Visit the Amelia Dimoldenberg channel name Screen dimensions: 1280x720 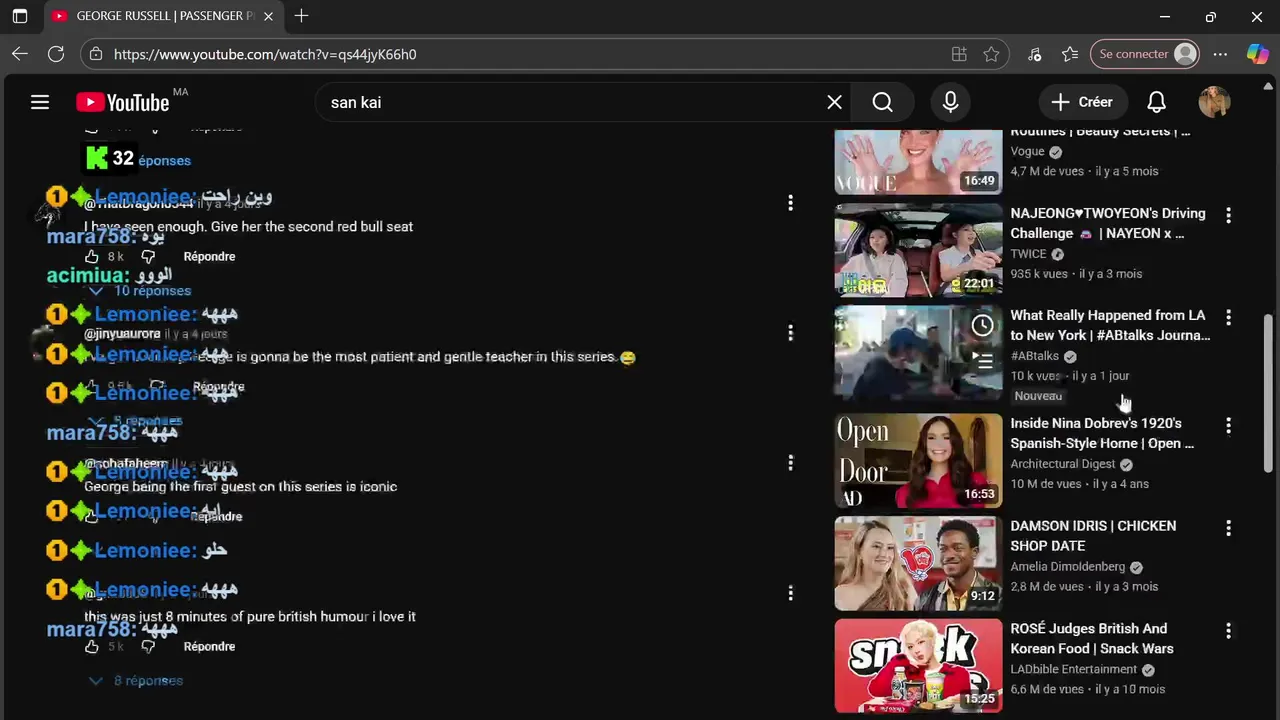pyautogui.click(x=1067, y=567)
